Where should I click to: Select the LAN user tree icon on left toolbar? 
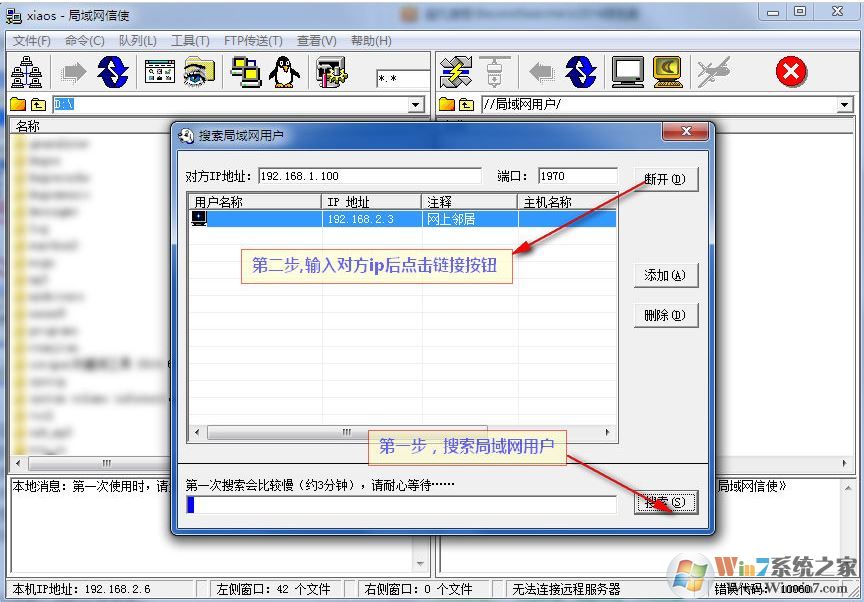(x=27, y=72)
